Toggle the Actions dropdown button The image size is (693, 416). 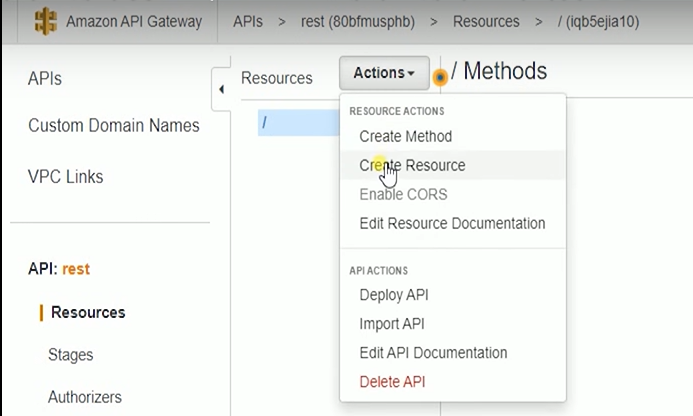pos(384,73)
